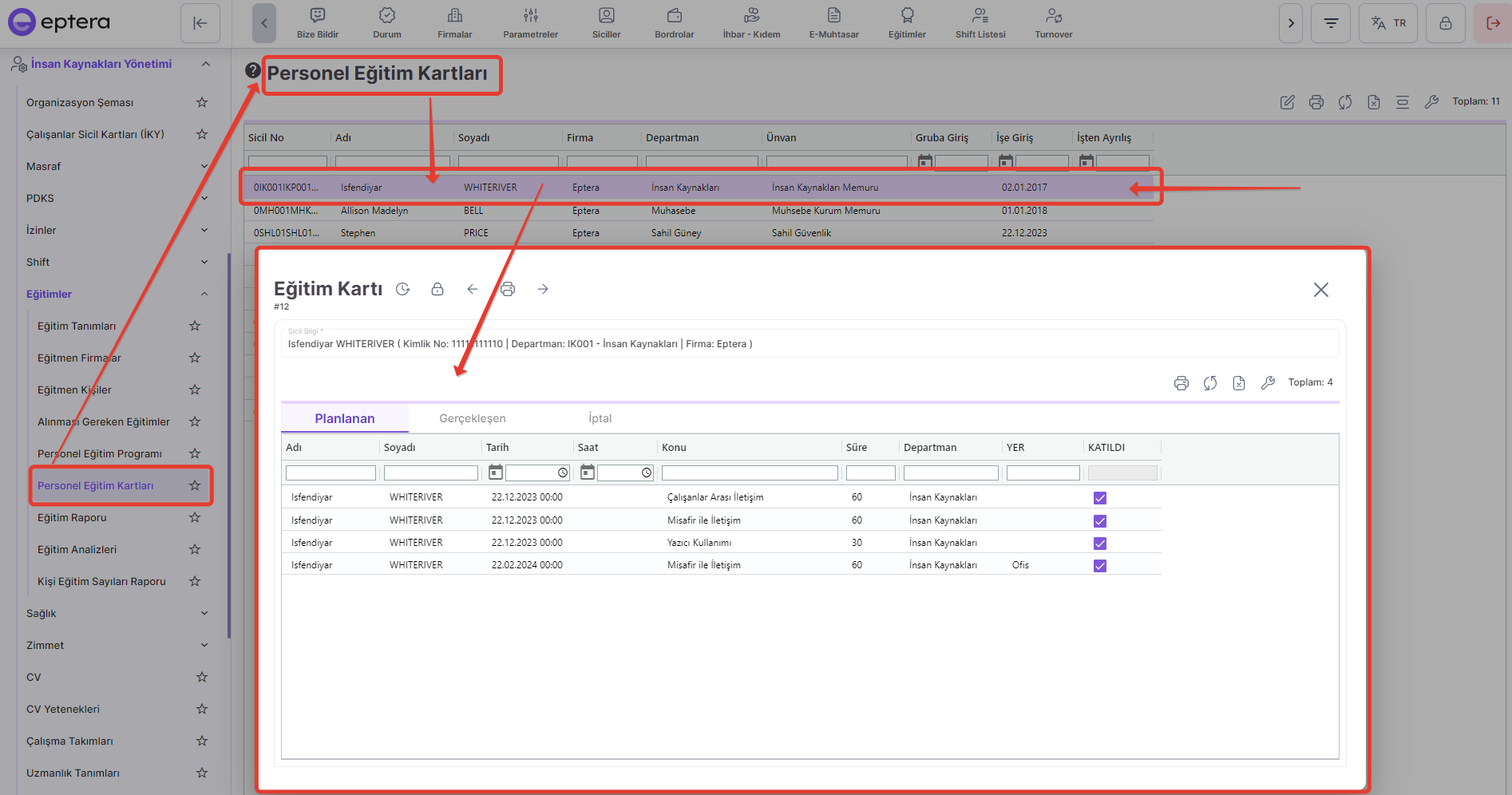
Task: Click the logout icon at top right
Action: tap(1492, 23)
